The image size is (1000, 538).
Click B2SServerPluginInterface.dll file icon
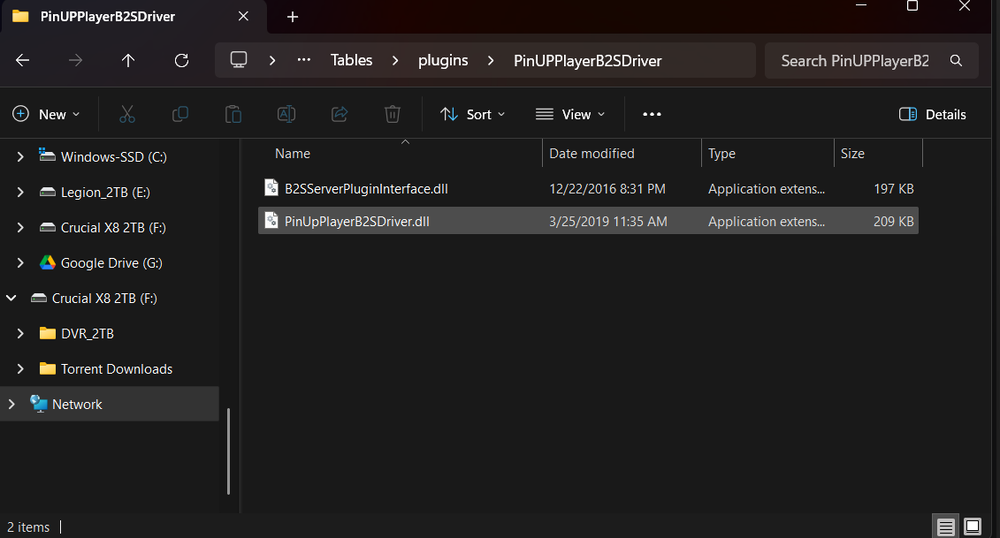[x=271, y=187]
